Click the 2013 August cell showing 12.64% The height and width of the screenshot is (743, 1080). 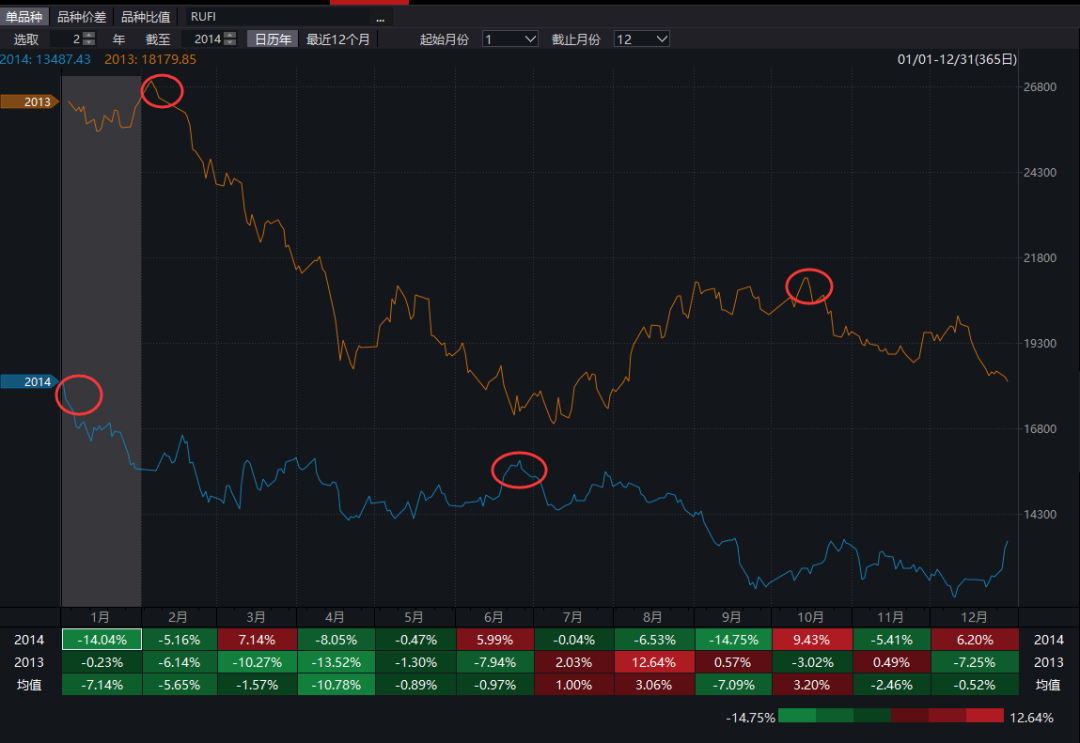pos(653,662)
